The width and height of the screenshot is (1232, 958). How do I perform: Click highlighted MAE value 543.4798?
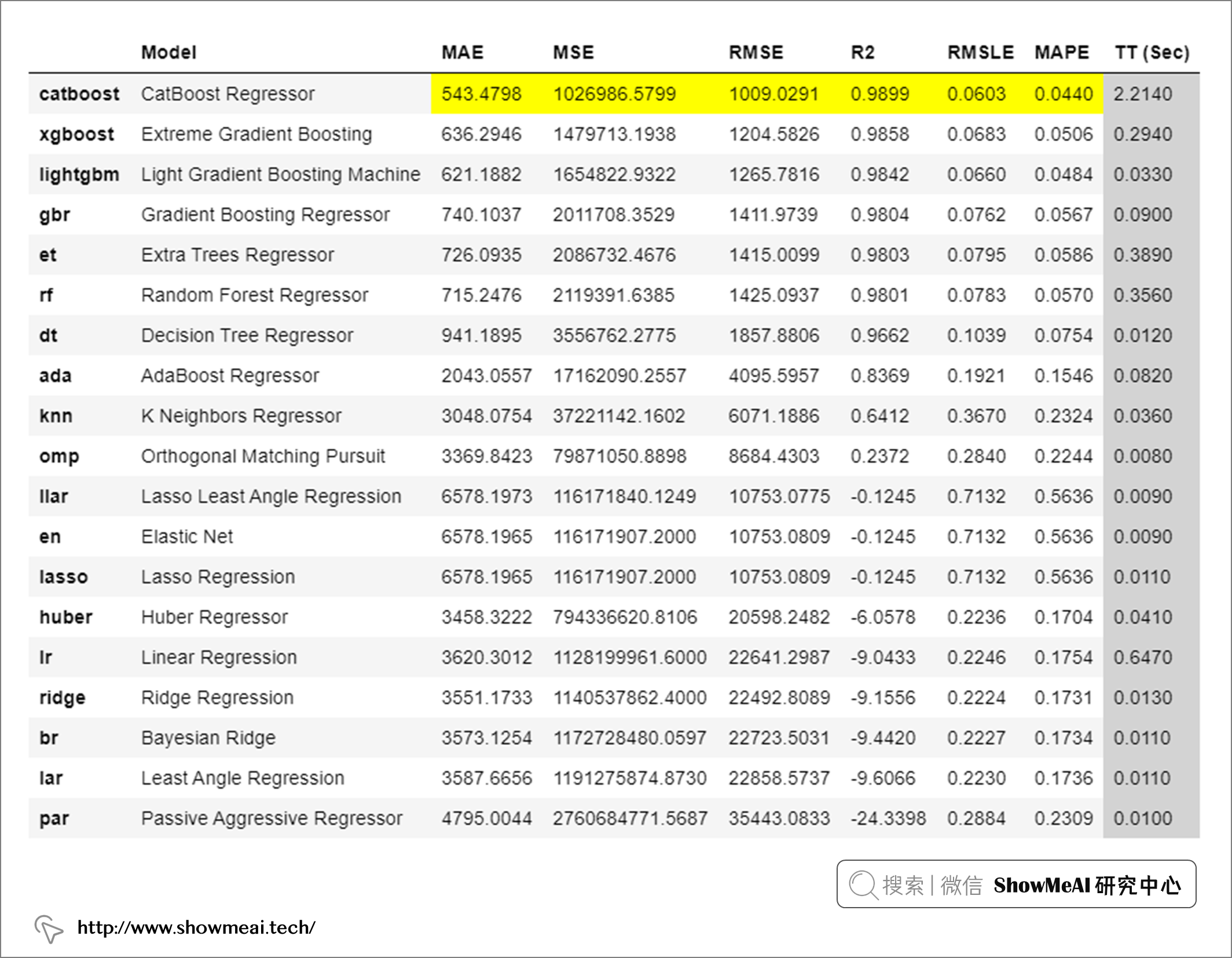(x=481, y=94)
